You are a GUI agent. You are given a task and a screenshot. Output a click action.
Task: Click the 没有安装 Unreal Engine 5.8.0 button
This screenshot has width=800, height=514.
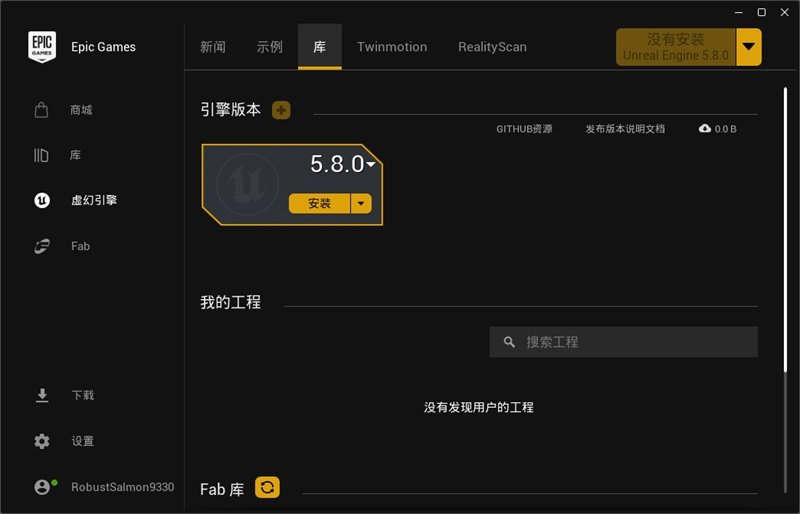(x=676, y=47)
